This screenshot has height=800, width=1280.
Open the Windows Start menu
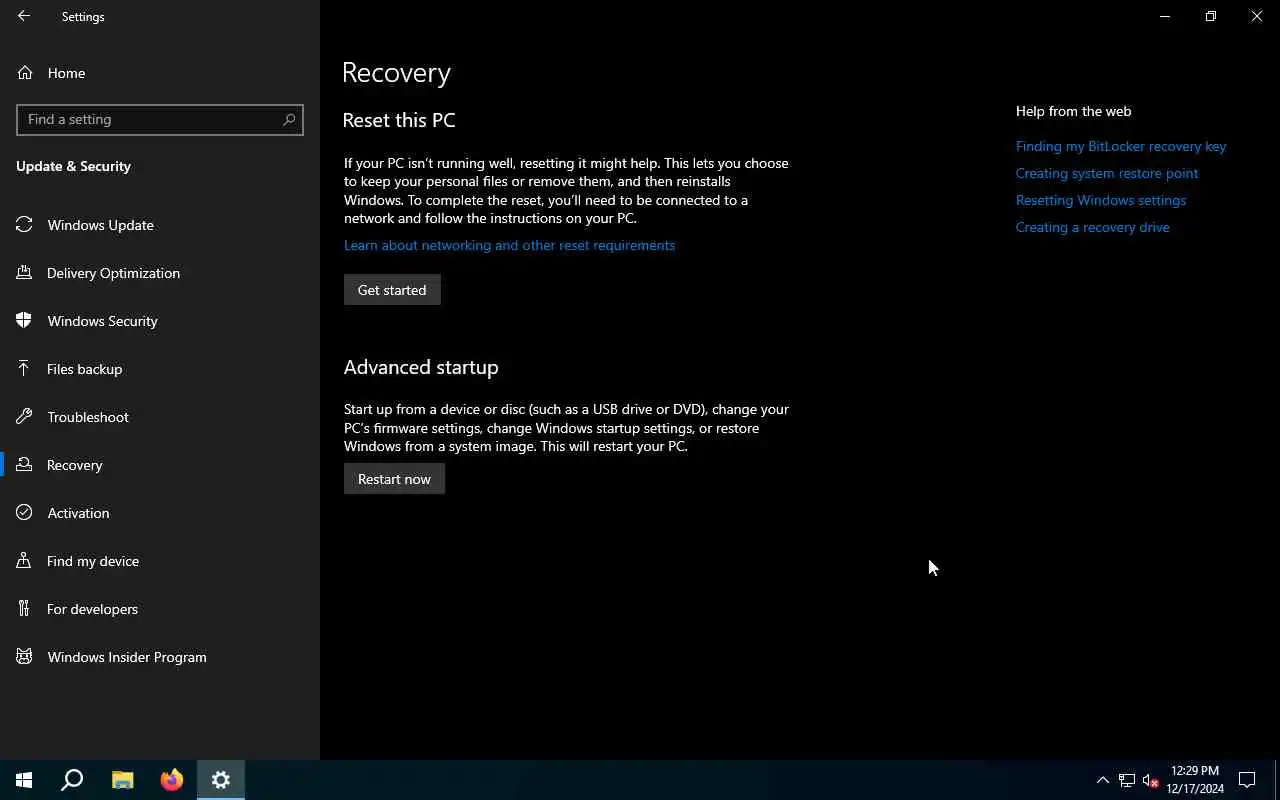point(24,780)
